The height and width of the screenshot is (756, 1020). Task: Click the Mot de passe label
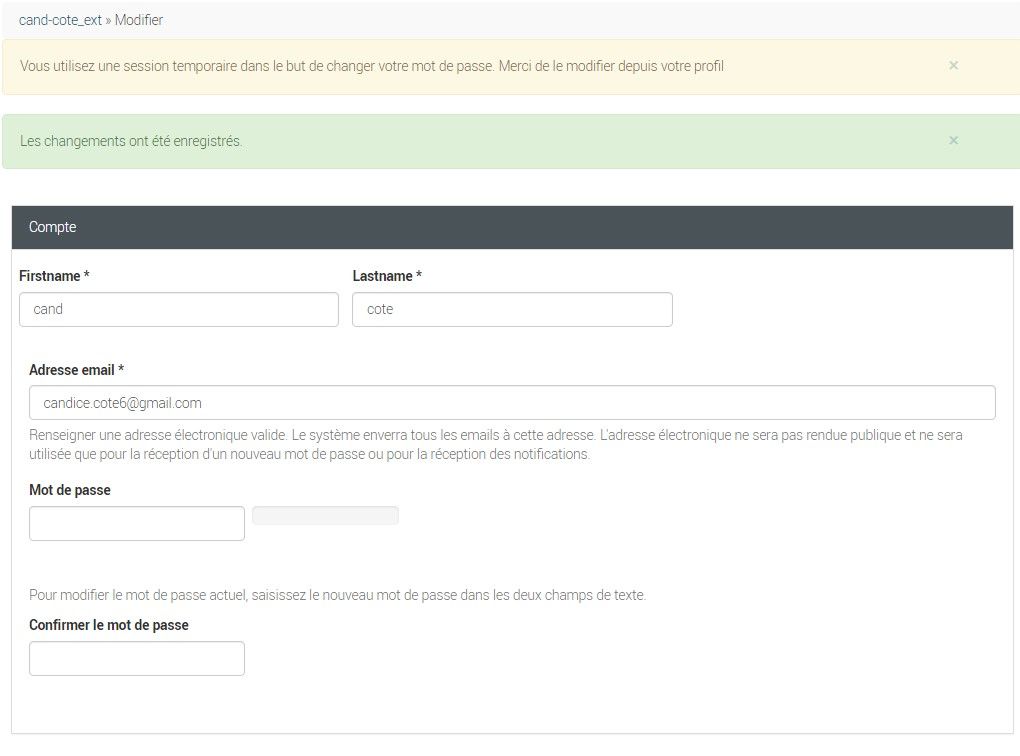pos(70,490)
